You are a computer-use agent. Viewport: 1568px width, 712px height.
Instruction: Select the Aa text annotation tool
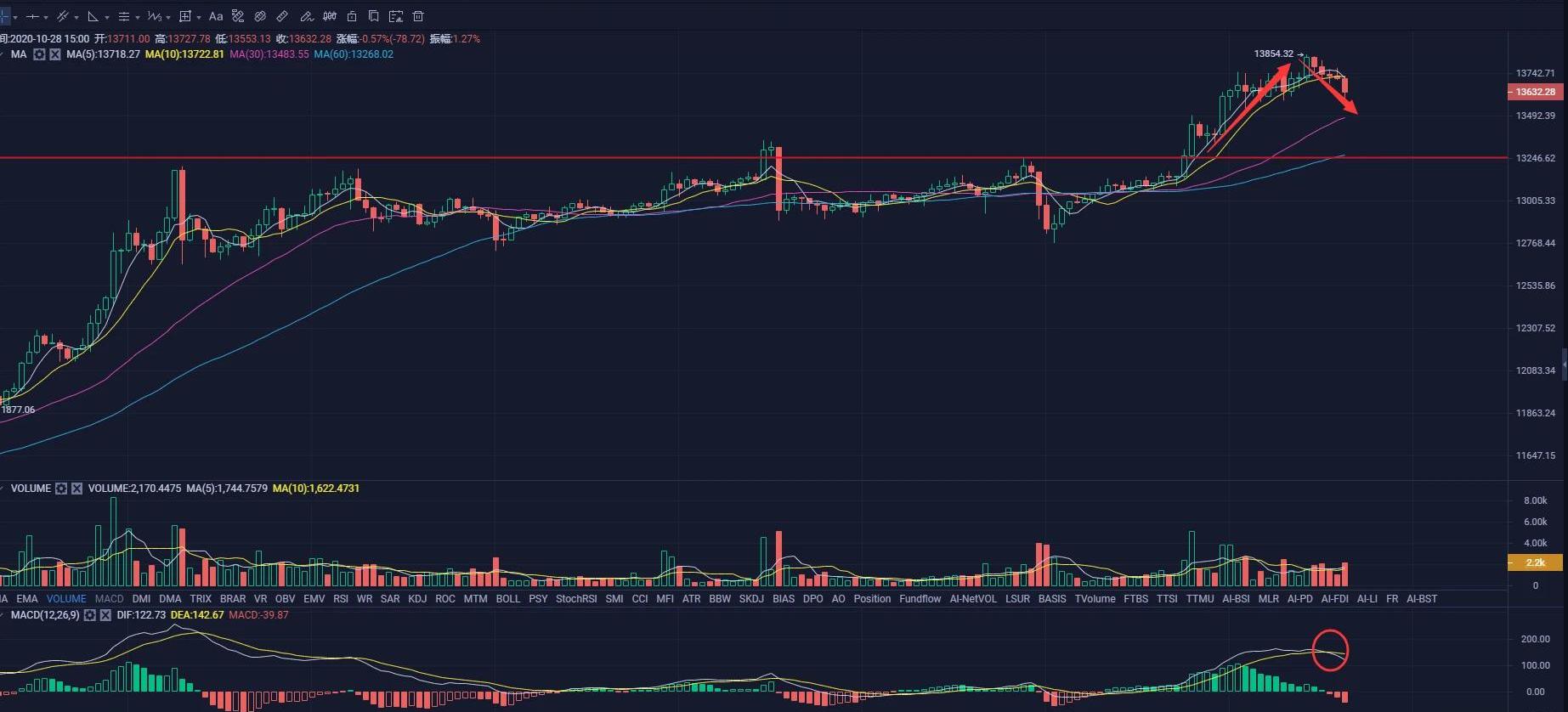pos(216,16)
